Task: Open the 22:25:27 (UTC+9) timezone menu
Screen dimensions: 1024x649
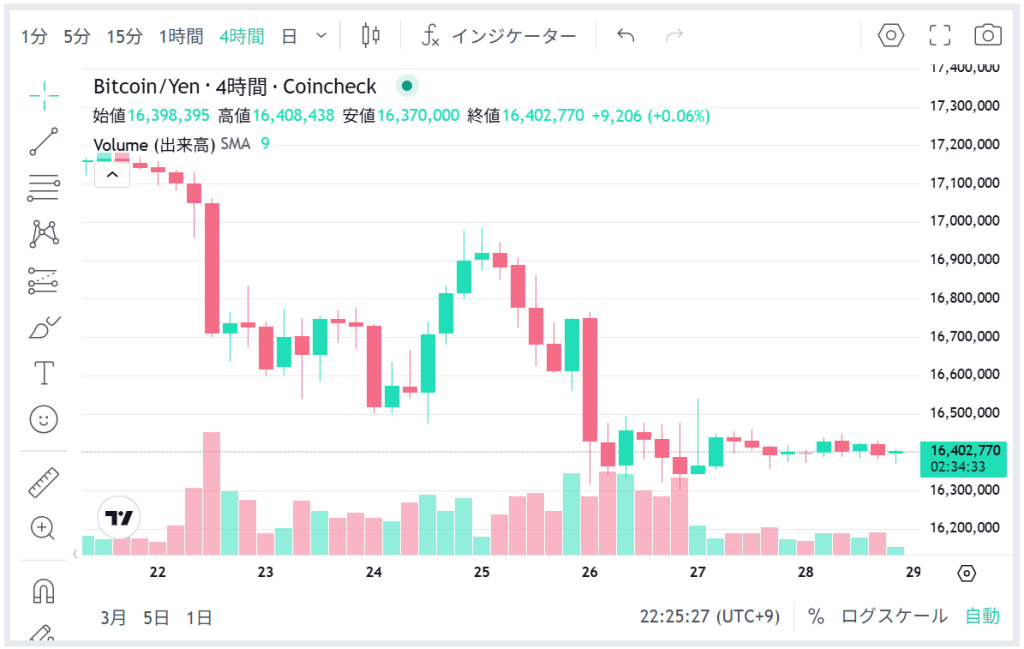Action: (709, 616)
